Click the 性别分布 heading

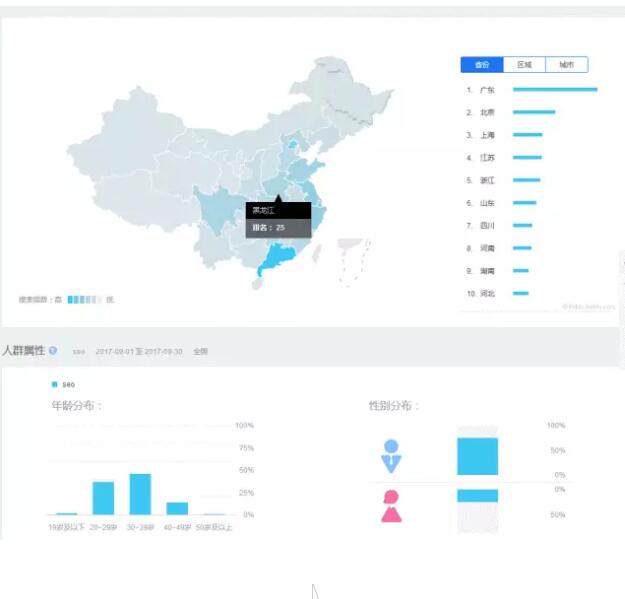click(x=394, y=406)
